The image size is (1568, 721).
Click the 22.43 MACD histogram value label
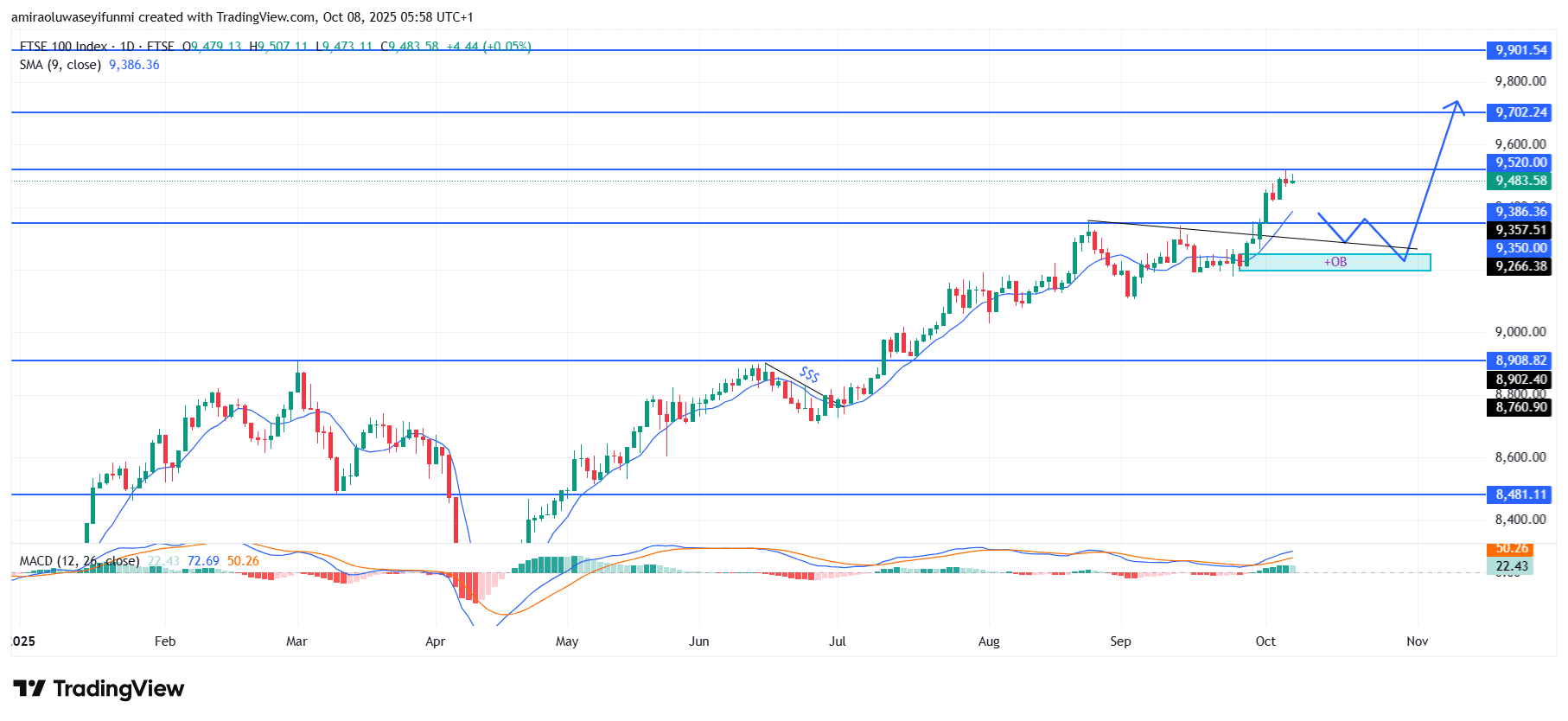tap(1512, 566)
